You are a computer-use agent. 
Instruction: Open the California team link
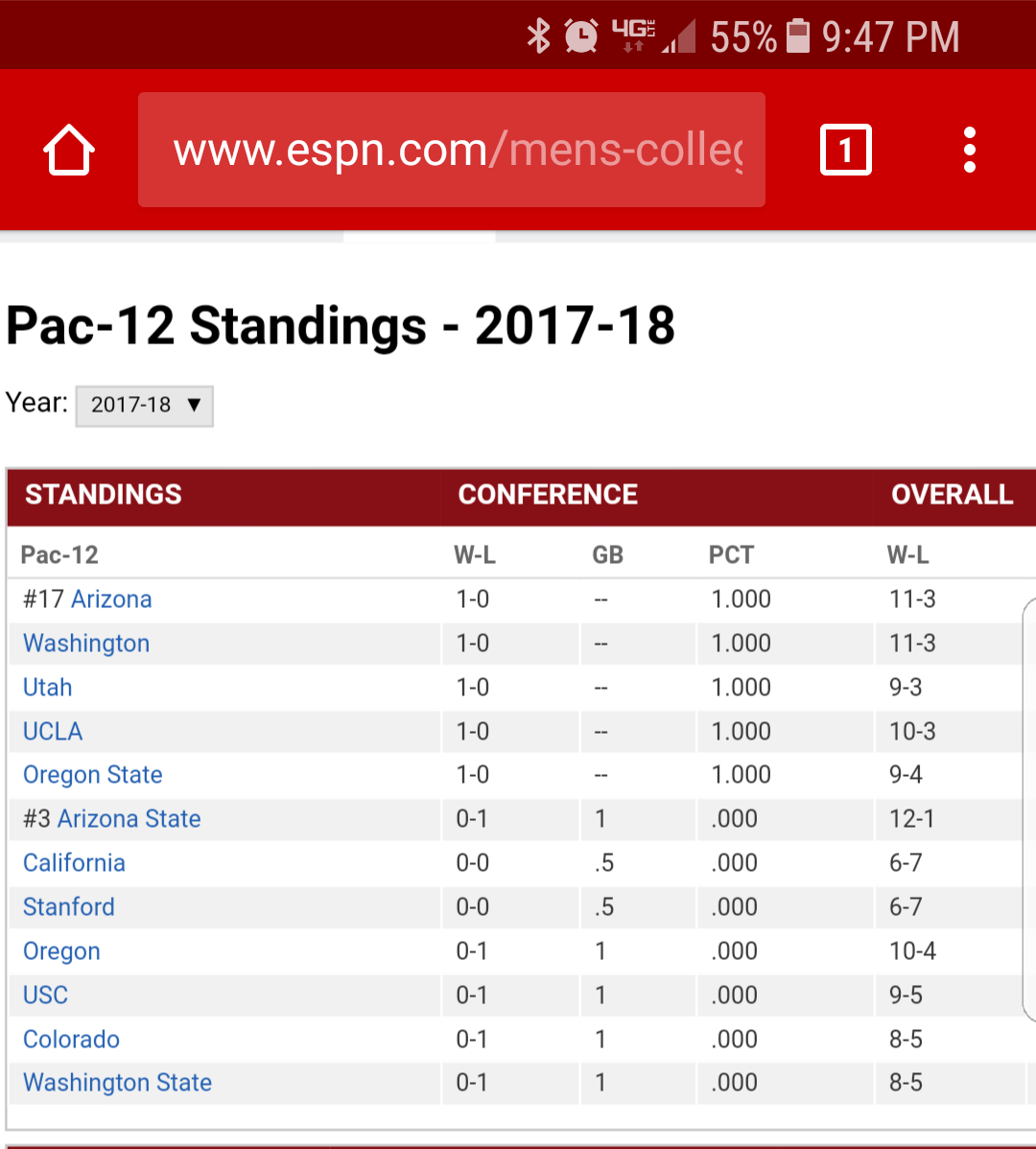tap(74, 862)
